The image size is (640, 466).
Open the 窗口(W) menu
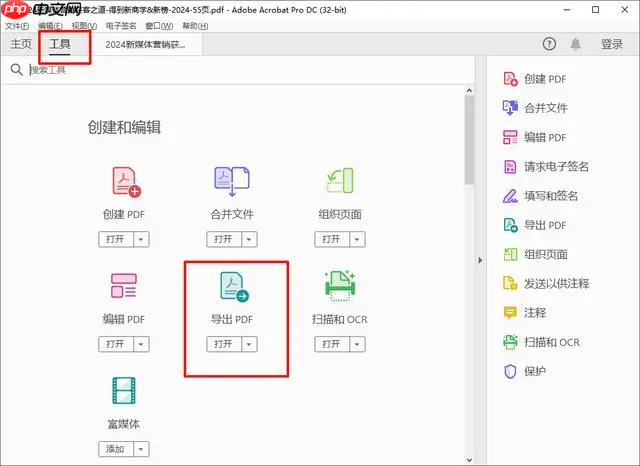click(x=159, y=26)
